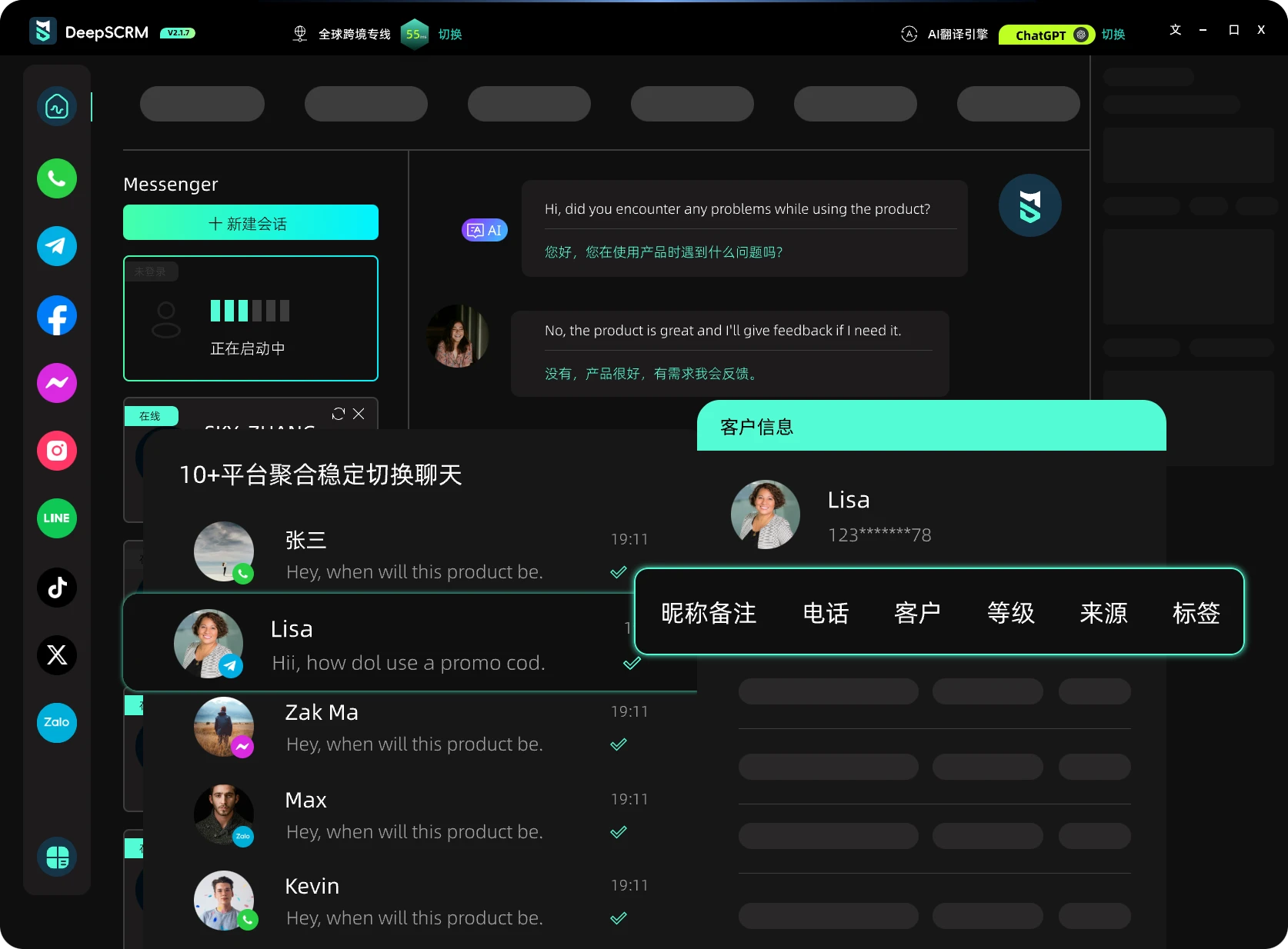Image resolution: width=1288 pixels, height=949 pixels.
Task: Open the TikTok channel
Action: 56,588
